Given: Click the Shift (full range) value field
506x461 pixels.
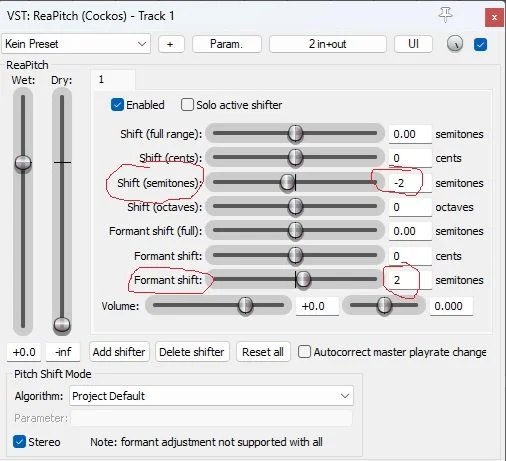Looking at the screenshot, I should coord(410,134).
